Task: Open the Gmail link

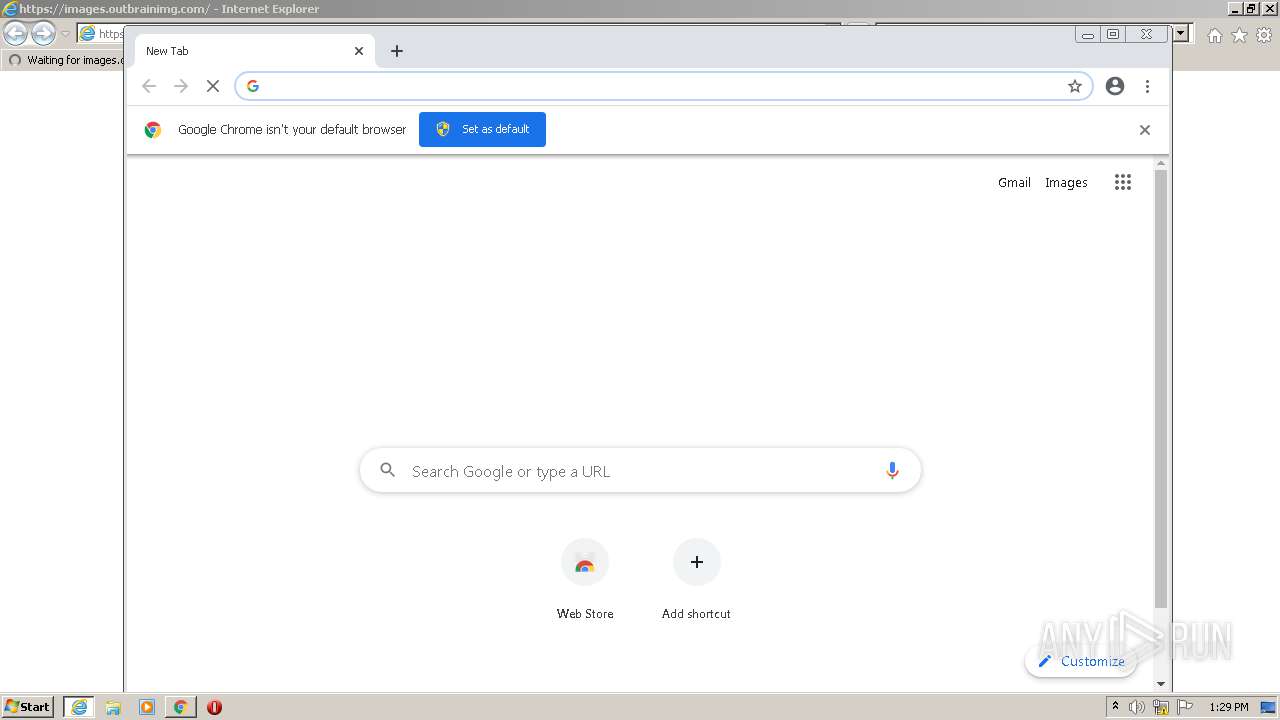Action: click(1014, 182)
